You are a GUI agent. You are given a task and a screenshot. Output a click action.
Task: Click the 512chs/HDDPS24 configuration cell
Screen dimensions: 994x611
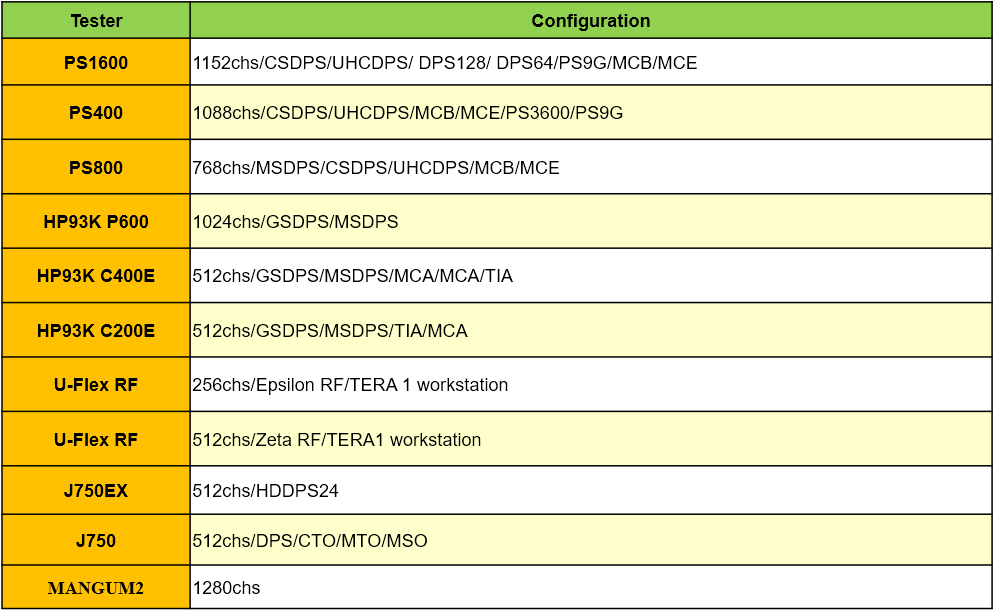coord(591,491)
